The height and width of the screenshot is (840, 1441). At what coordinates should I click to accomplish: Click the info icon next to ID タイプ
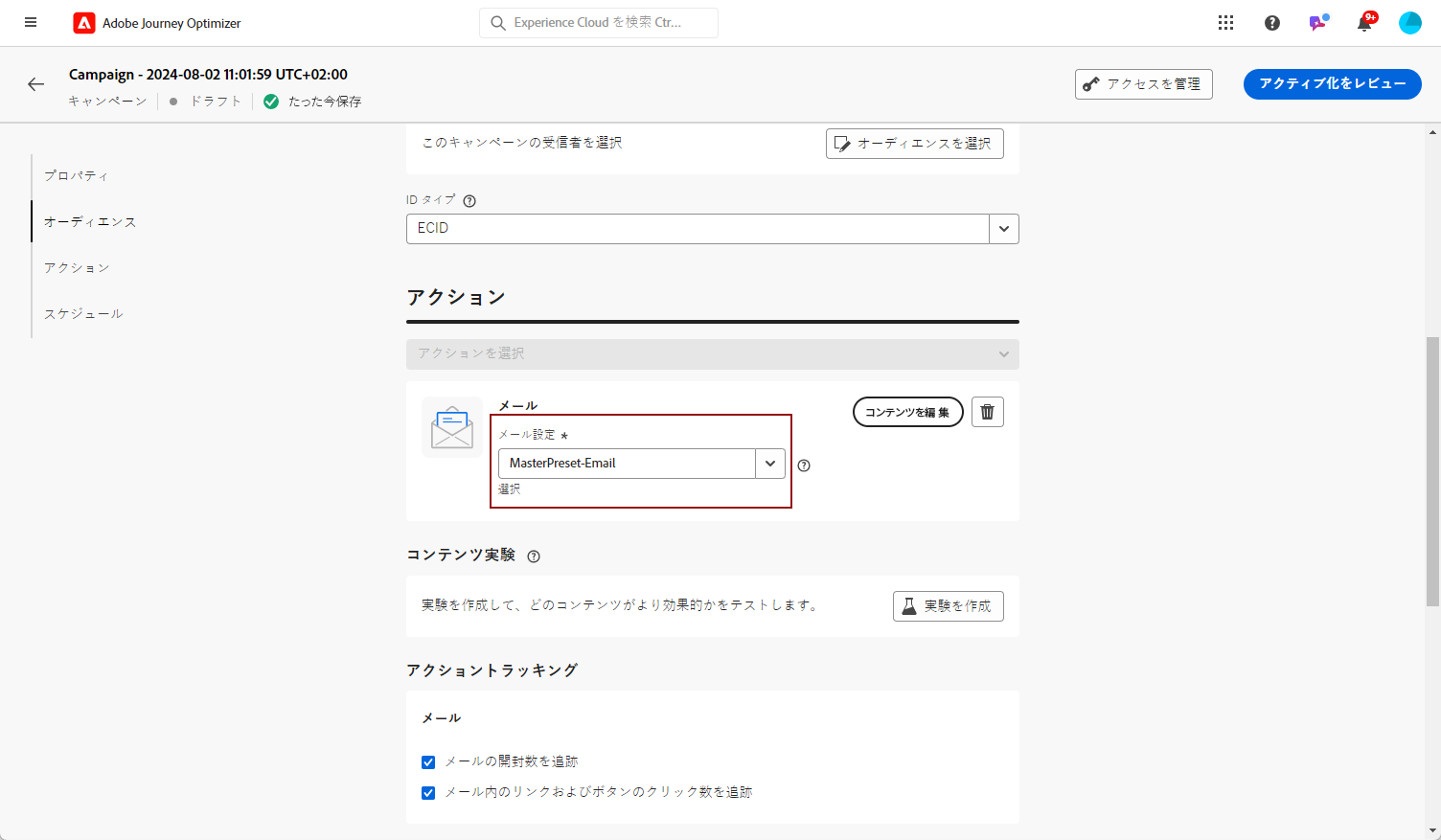[469, 201]
